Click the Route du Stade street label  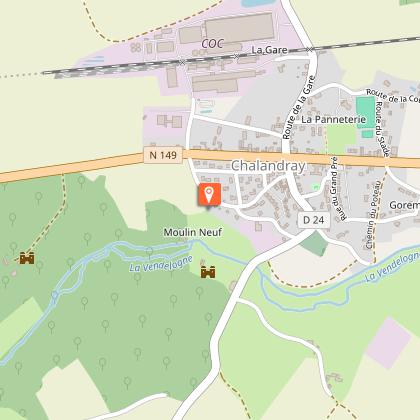click(382, 129)
